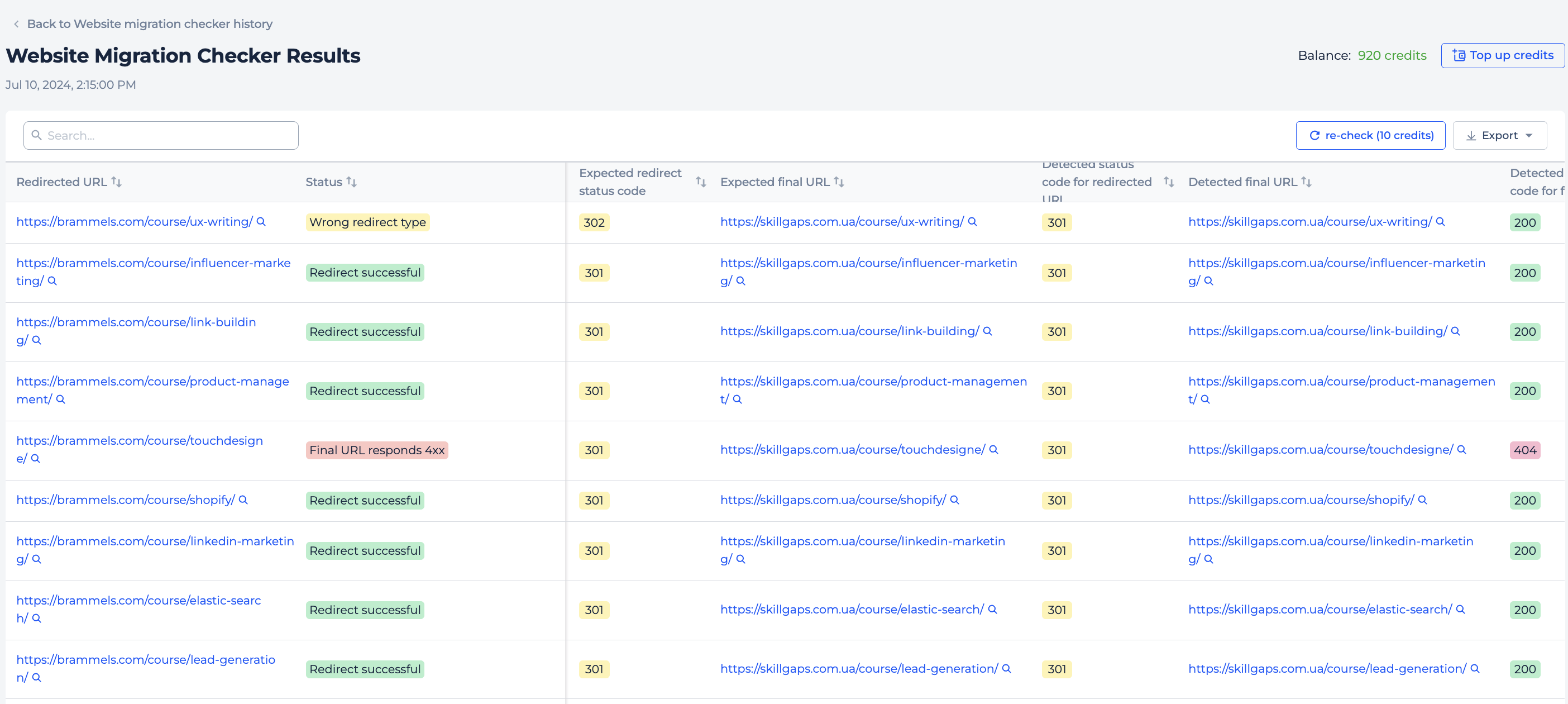The width and height of the screenshot is (1568, 704).
Task: Click the 920 credits balance text
Action: click(1392, 55)
